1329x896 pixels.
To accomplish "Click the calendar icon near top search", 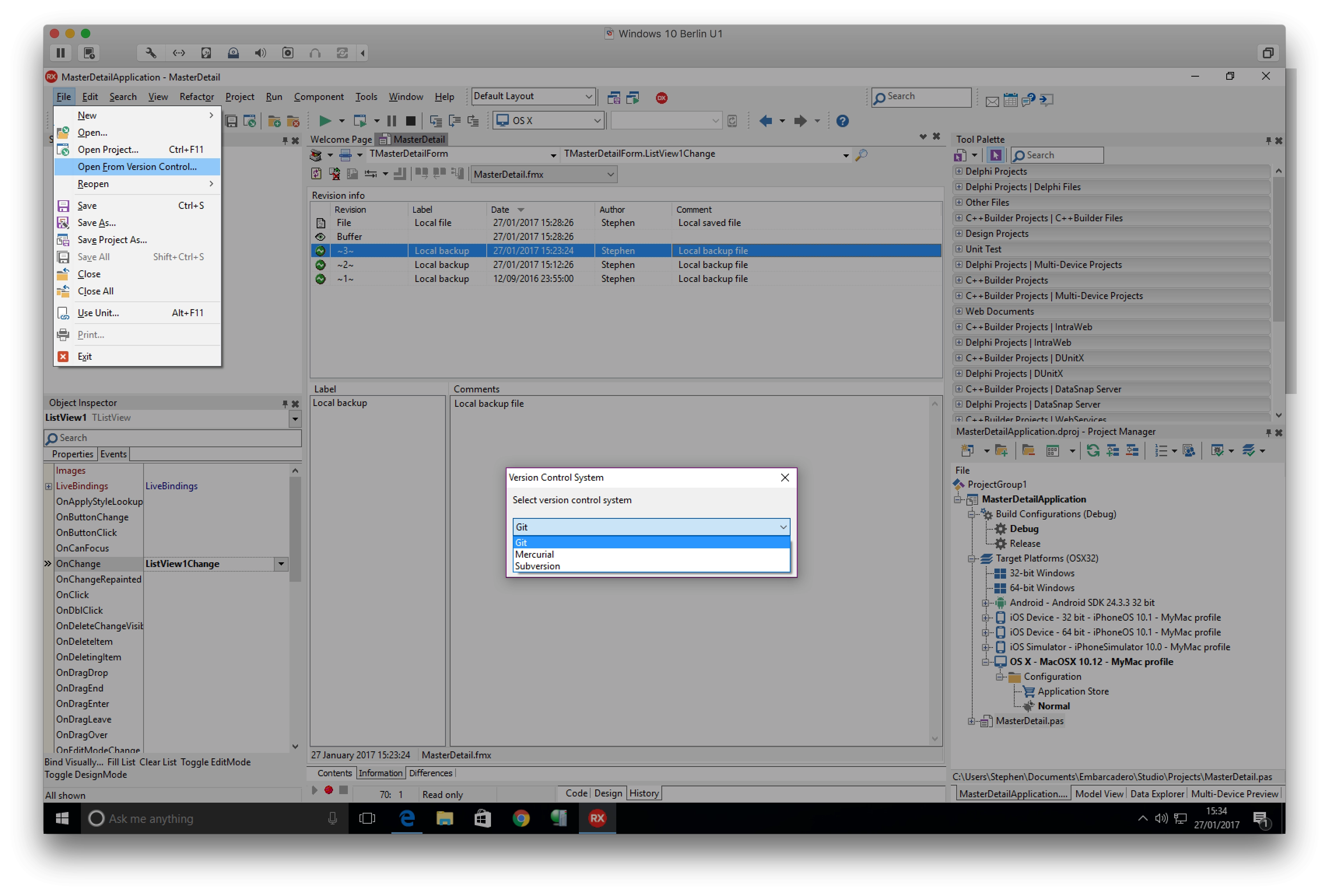I will coord(1010,101).
